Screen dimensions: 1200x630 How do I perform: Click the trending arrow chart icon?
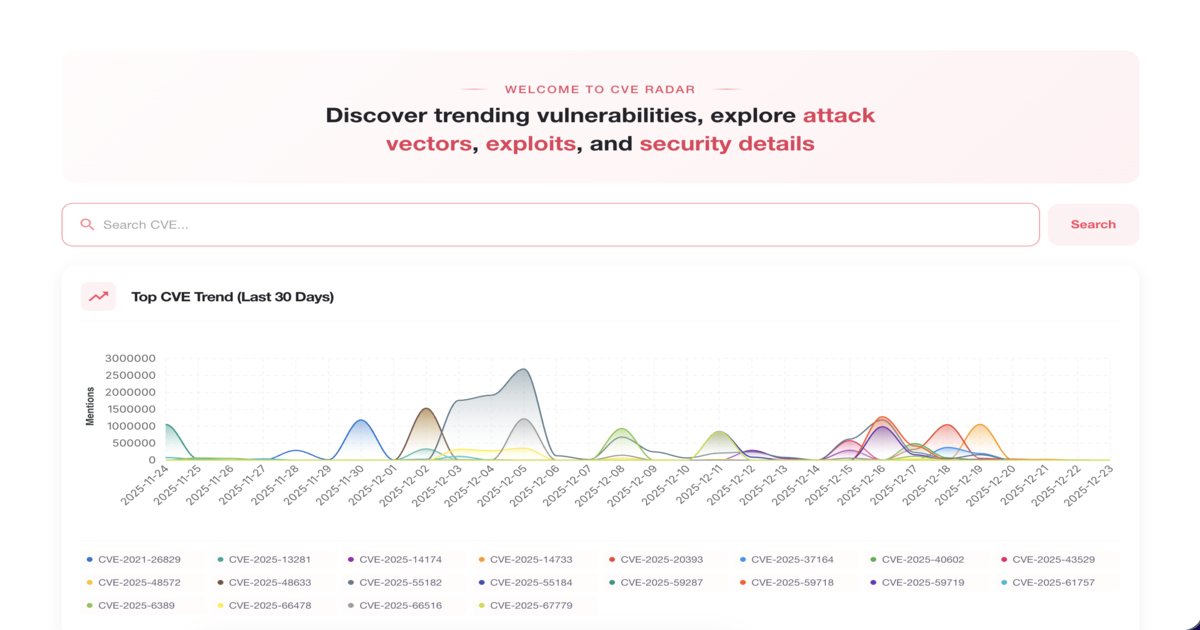point(98,297)
